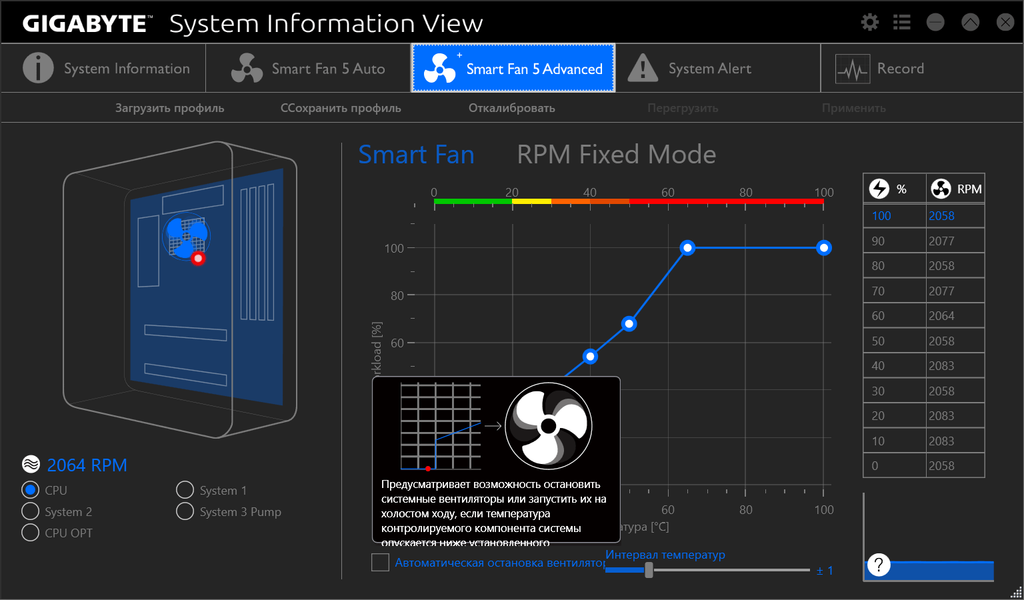Click Перегрузить button
Image resolution: width=1024 pixels, height=600 pixels.
pyautogui.click(x=682, y=108)
